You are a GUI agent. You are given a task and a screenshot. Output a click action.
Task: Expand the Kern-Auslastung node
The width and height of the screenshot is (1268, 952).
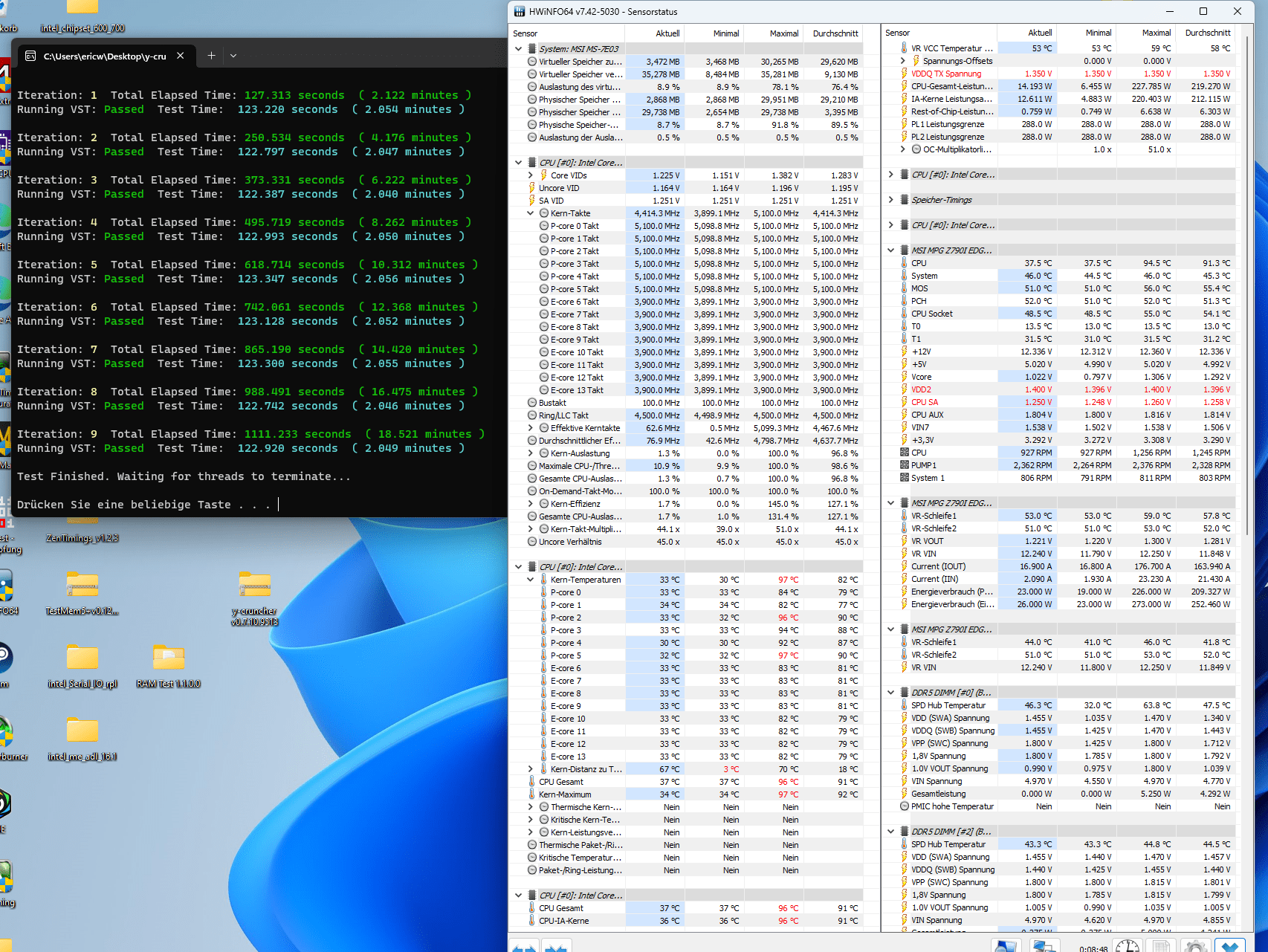pyautogui.click(x=531, y=453)
